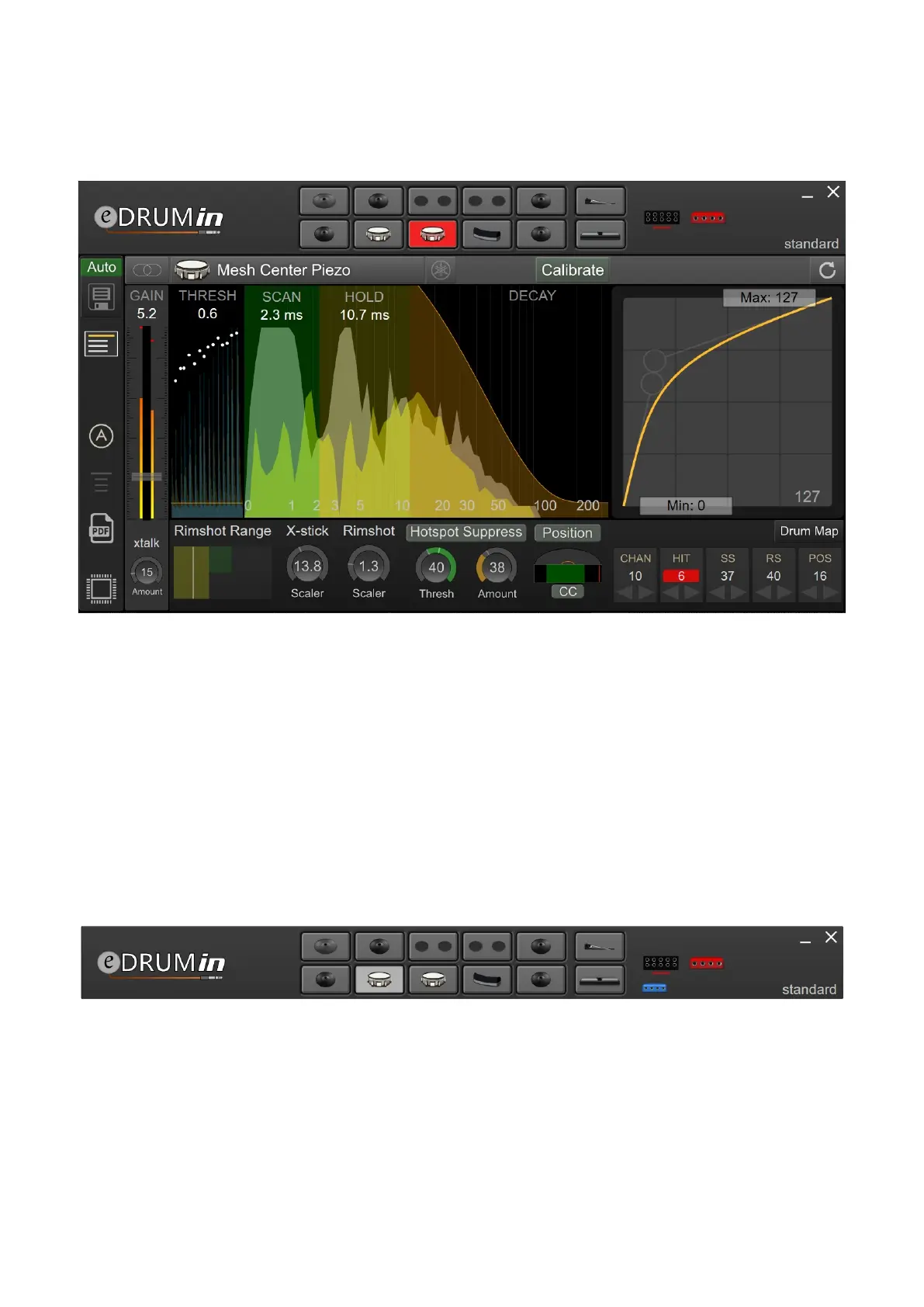924x1307 pixels.
Task: Select the flat cymbal input button in main window
Action: click(x=324, y=201)
